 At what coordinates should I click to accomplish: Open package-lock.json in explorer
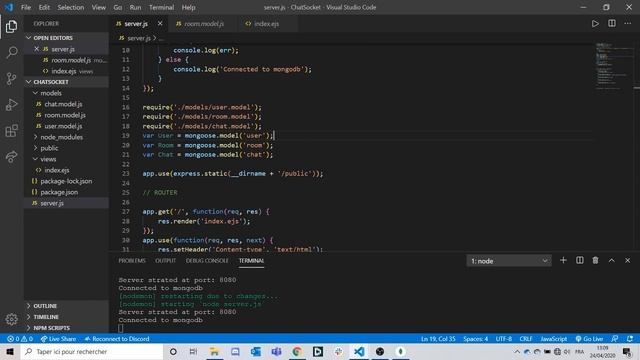[66, 181]
